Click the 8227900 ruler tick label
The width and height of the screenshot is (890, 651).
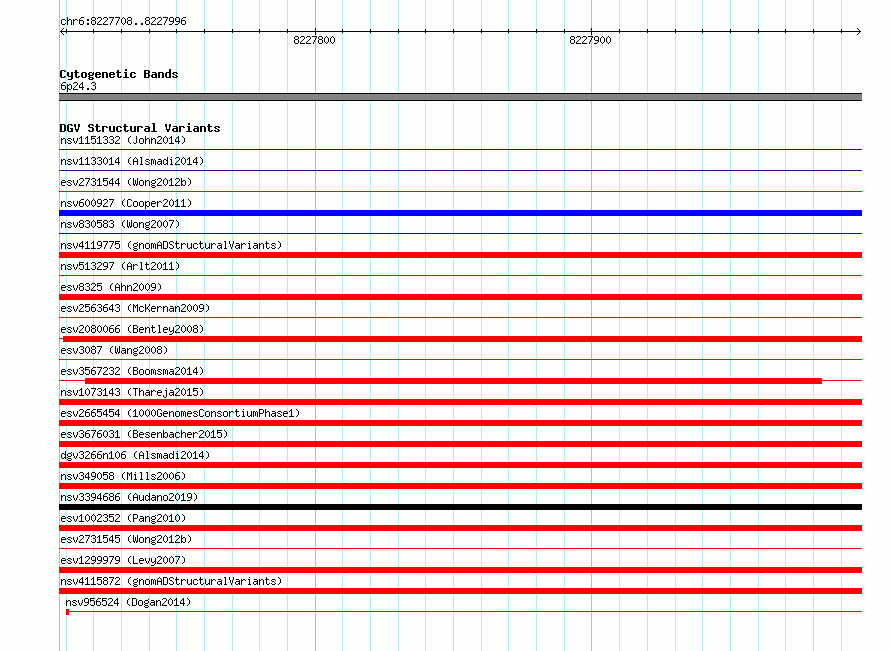(590, 40)
